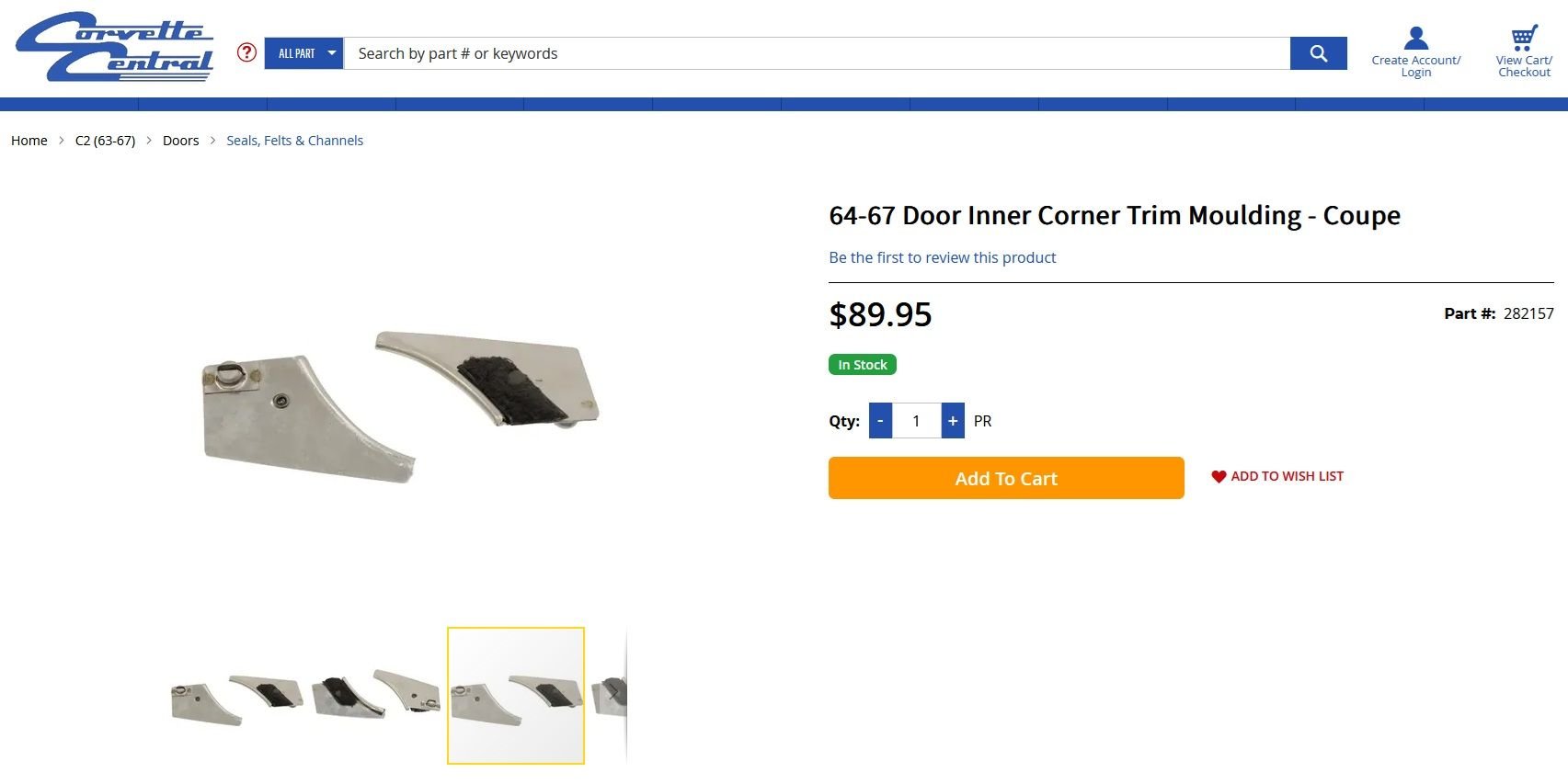Viewport: 1568px width, 784px height.
Task: Expand the ALL PART search dropdown
Action: point(304,53)
